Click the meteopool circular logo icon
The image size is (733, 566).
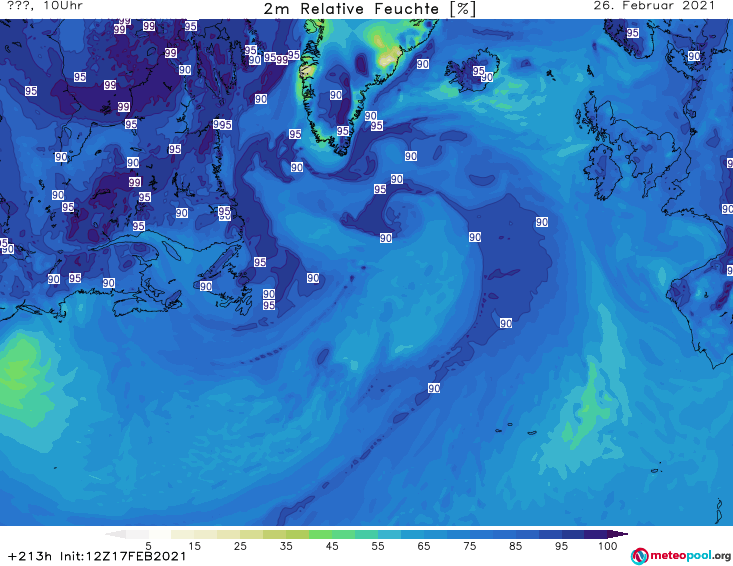coord(639,556)
